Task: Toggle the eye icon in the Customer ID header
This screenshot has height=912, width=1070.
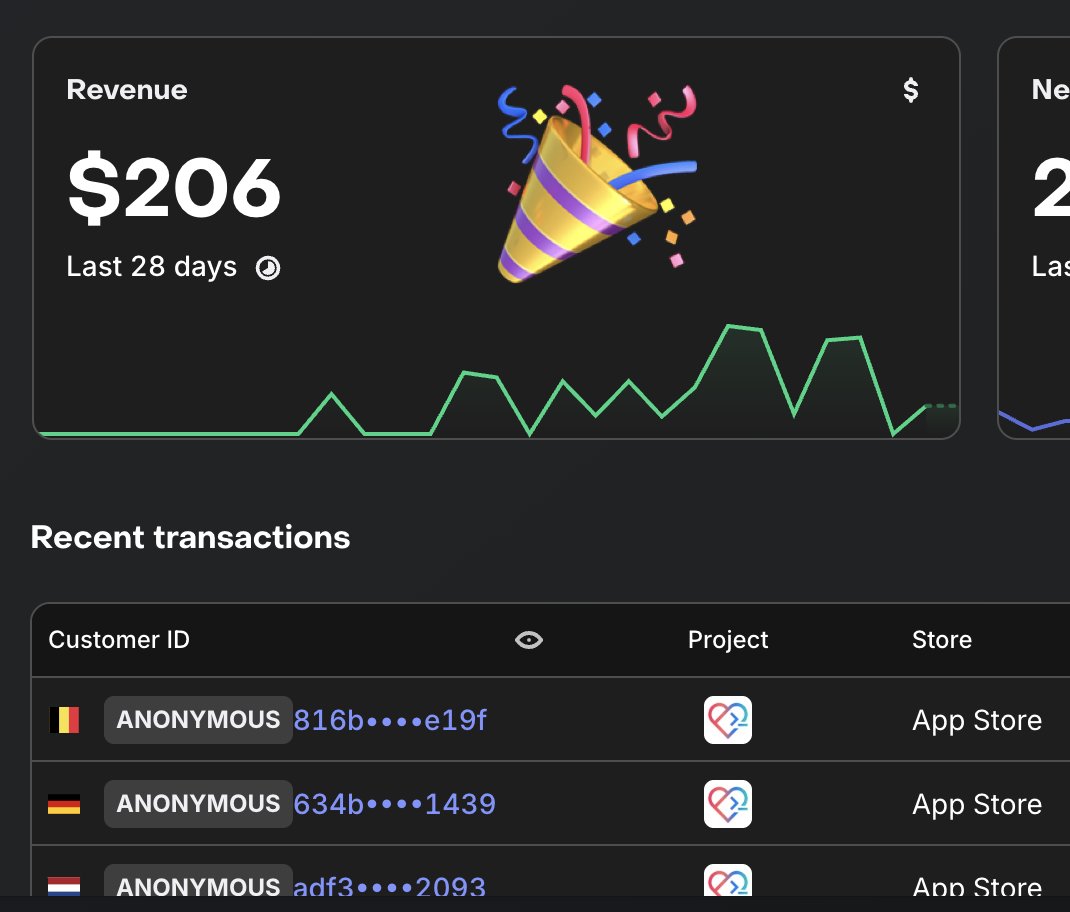Action: (529, 640)
